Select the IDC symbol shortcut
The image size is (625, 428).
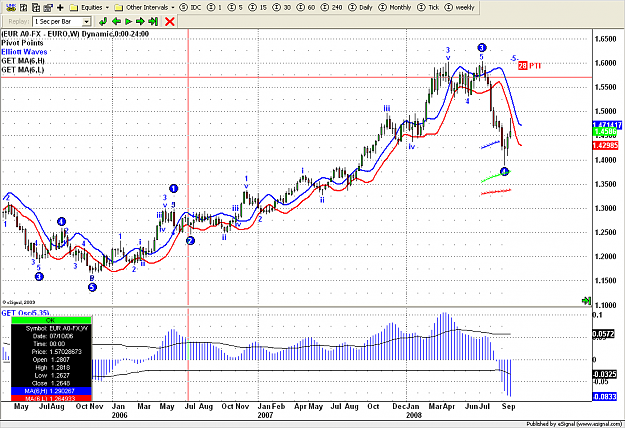pyautogui.click(x=190, y=7)
